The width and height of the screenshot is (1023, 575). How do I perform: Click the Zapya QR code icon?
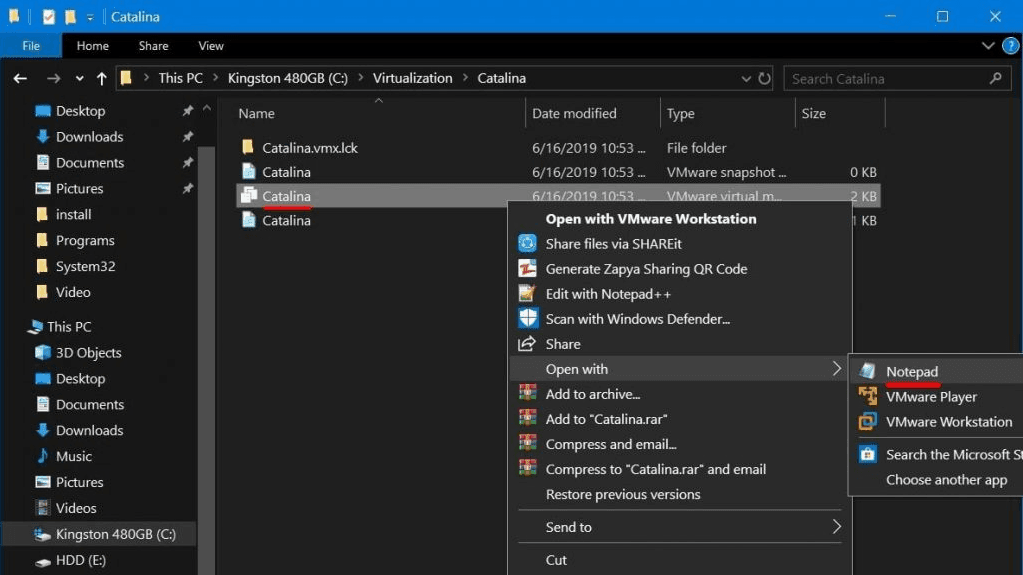click(527, 269)
